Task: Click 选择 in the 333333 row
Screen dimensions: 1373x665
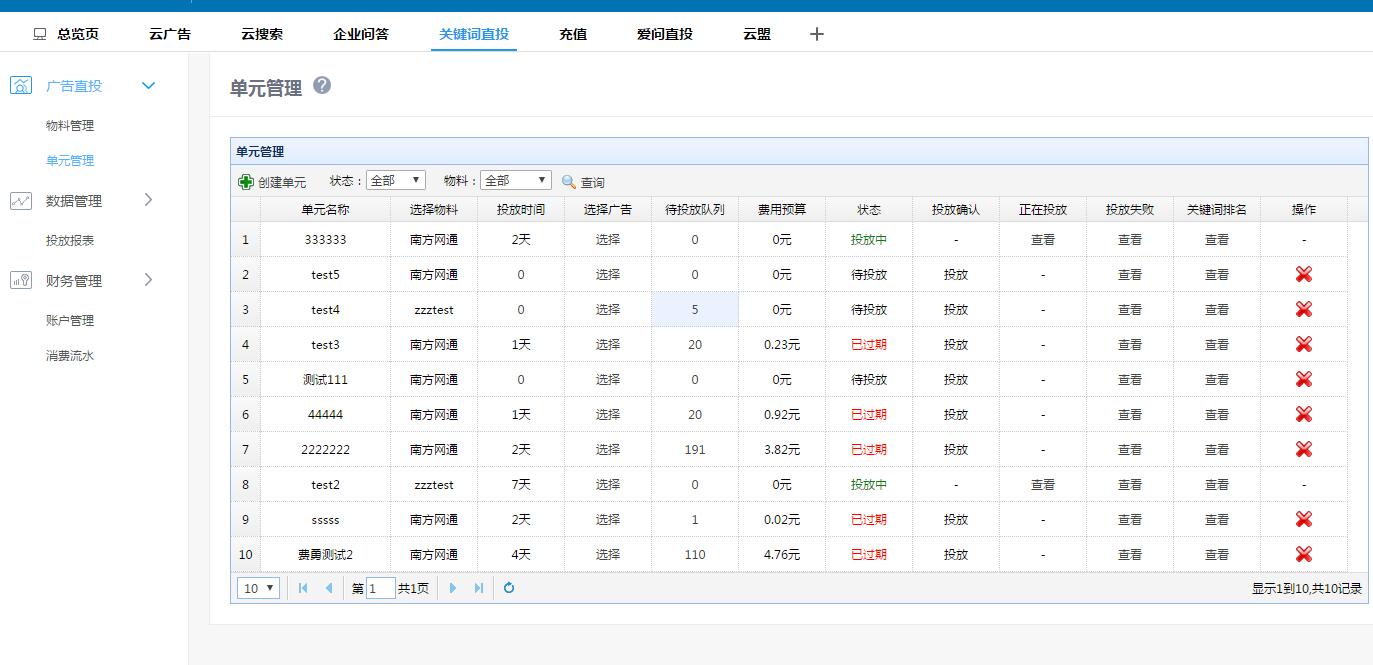Action: (608, 240)
